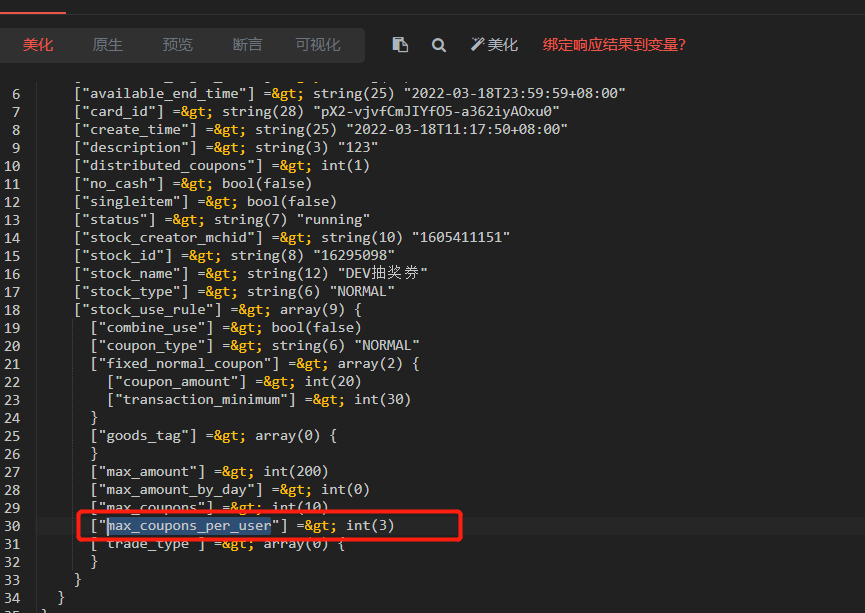Image resolution: width=865 pixels, height=613 pixels.
Task: Switch to the 美化 tab
Action: [38, 45]
